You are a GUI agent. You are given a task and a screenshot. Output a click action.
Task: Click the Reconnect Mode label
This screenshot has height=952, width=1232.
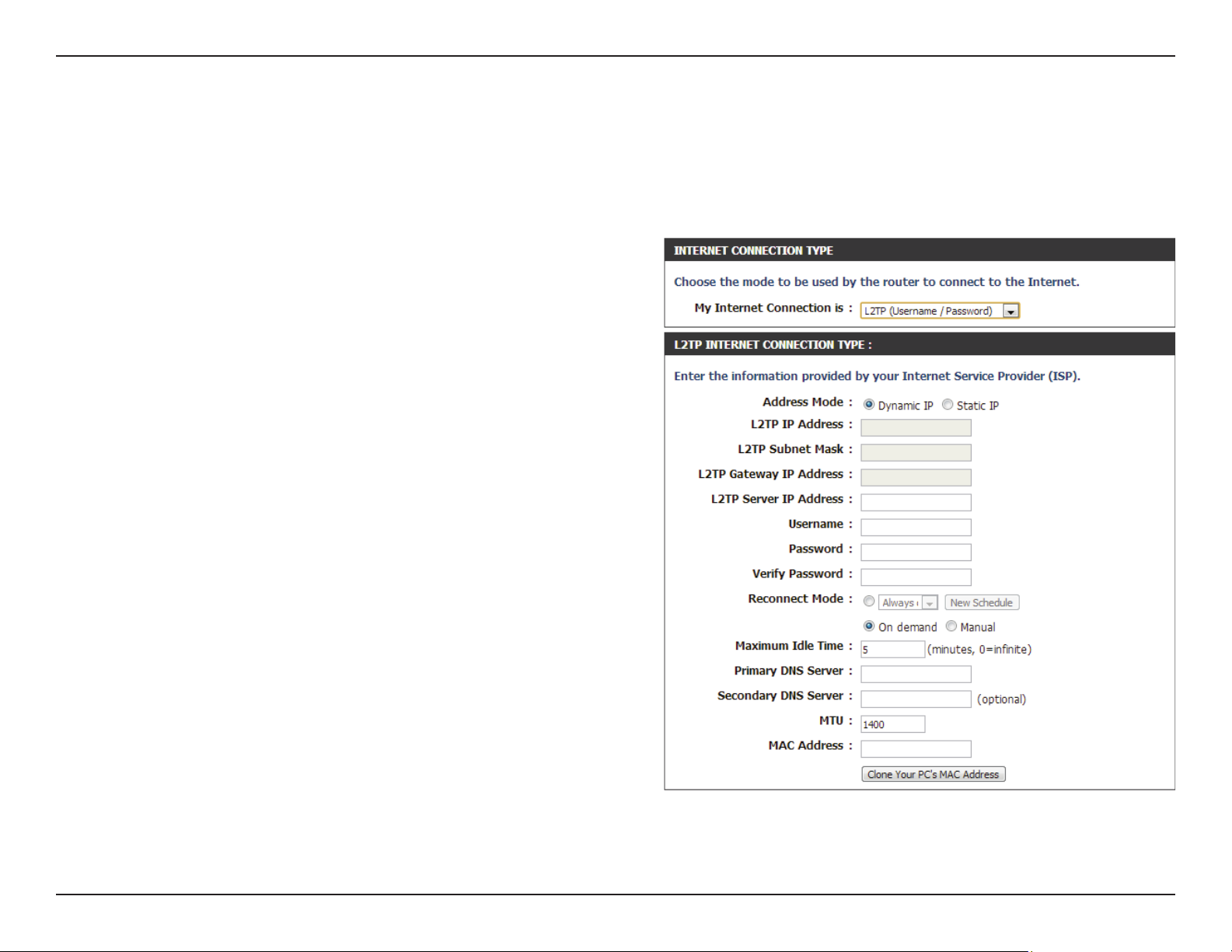click(801, 598)
